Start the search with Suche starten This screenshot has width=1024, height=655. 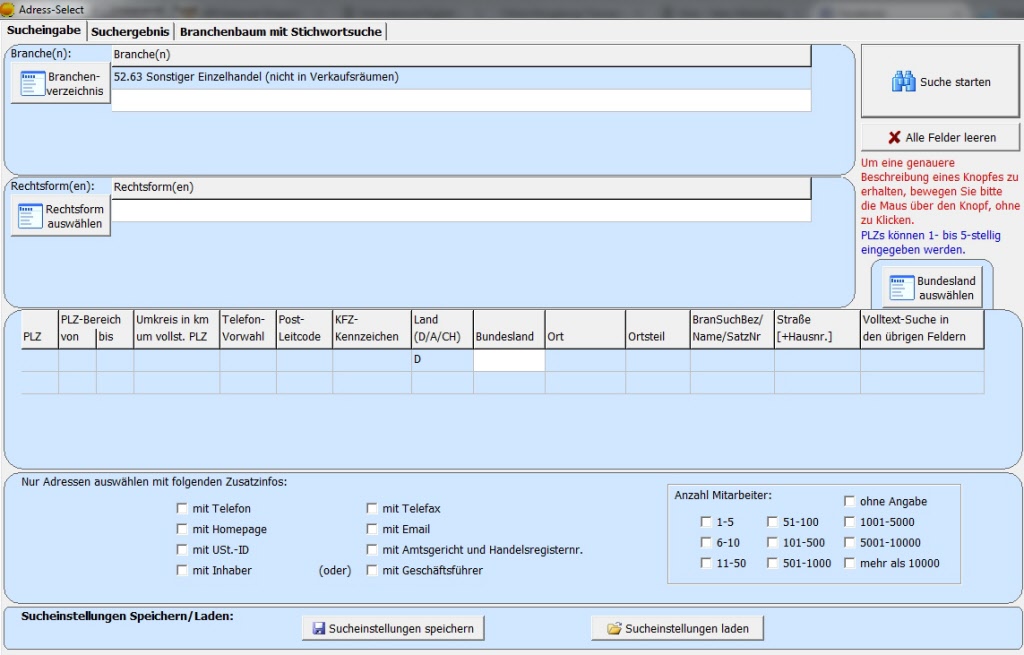pyautogui.click(x=940, y=82)
